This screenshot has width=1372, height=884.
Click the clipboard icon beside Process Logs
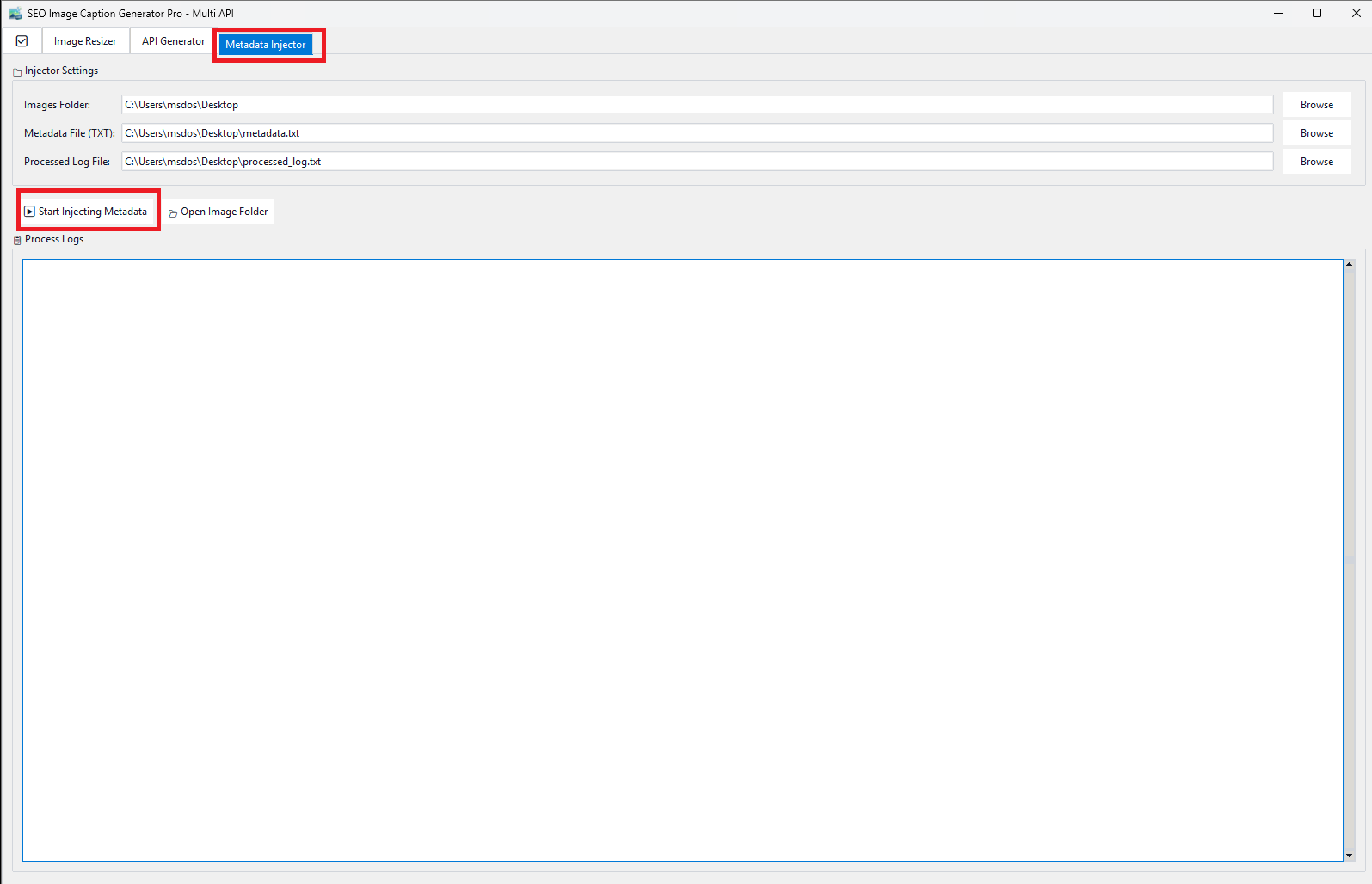tap(17, 241)
